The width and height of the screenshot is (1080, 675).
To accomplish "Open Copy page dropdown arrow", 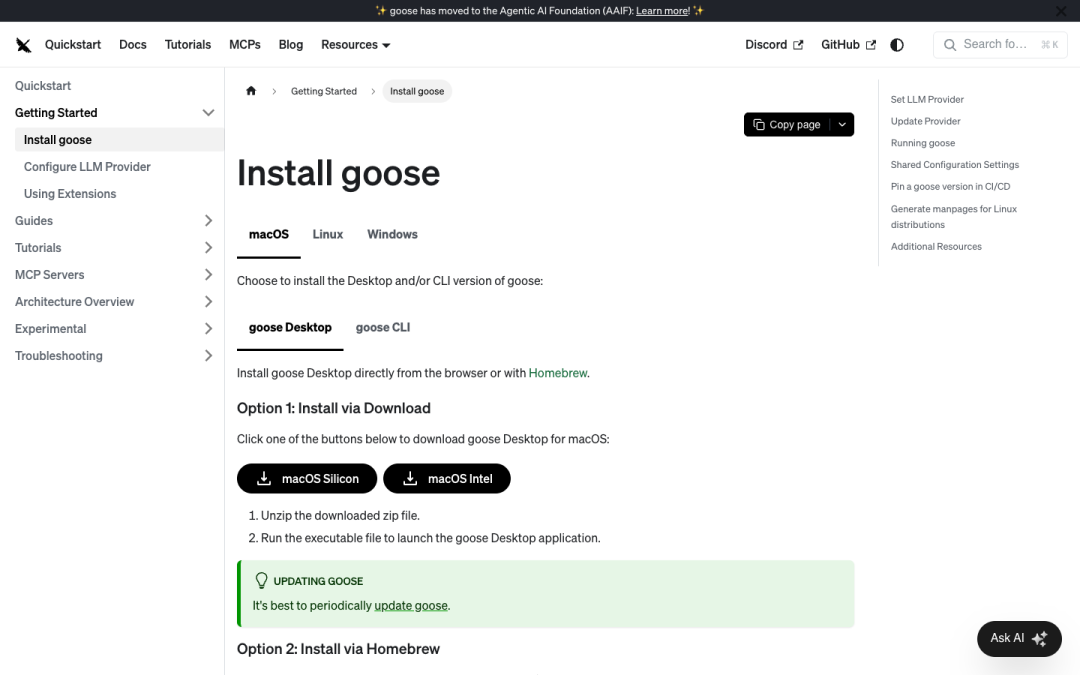I will 842,125.
